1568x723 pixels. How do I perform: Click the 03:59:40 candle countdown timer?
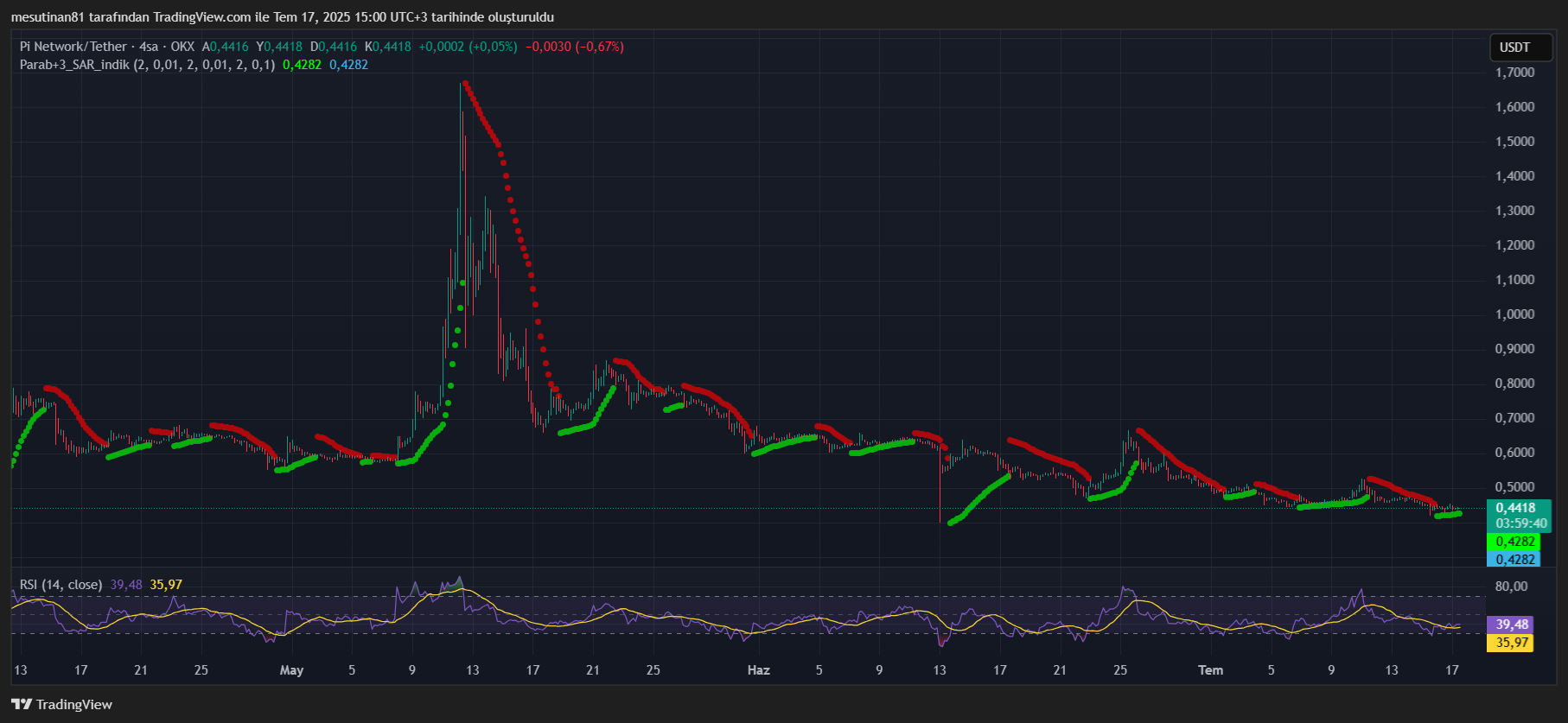point(1520,523)
